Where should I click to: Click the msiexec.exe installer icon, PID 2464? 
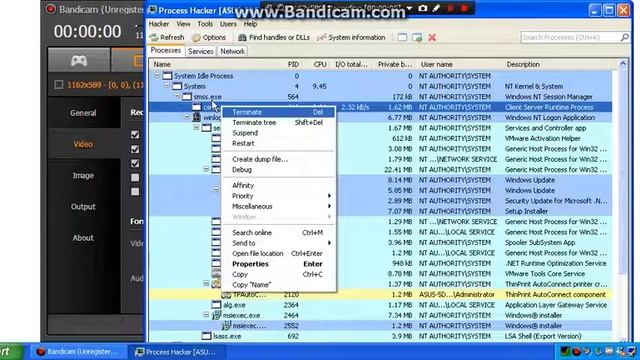coord(216,315)
